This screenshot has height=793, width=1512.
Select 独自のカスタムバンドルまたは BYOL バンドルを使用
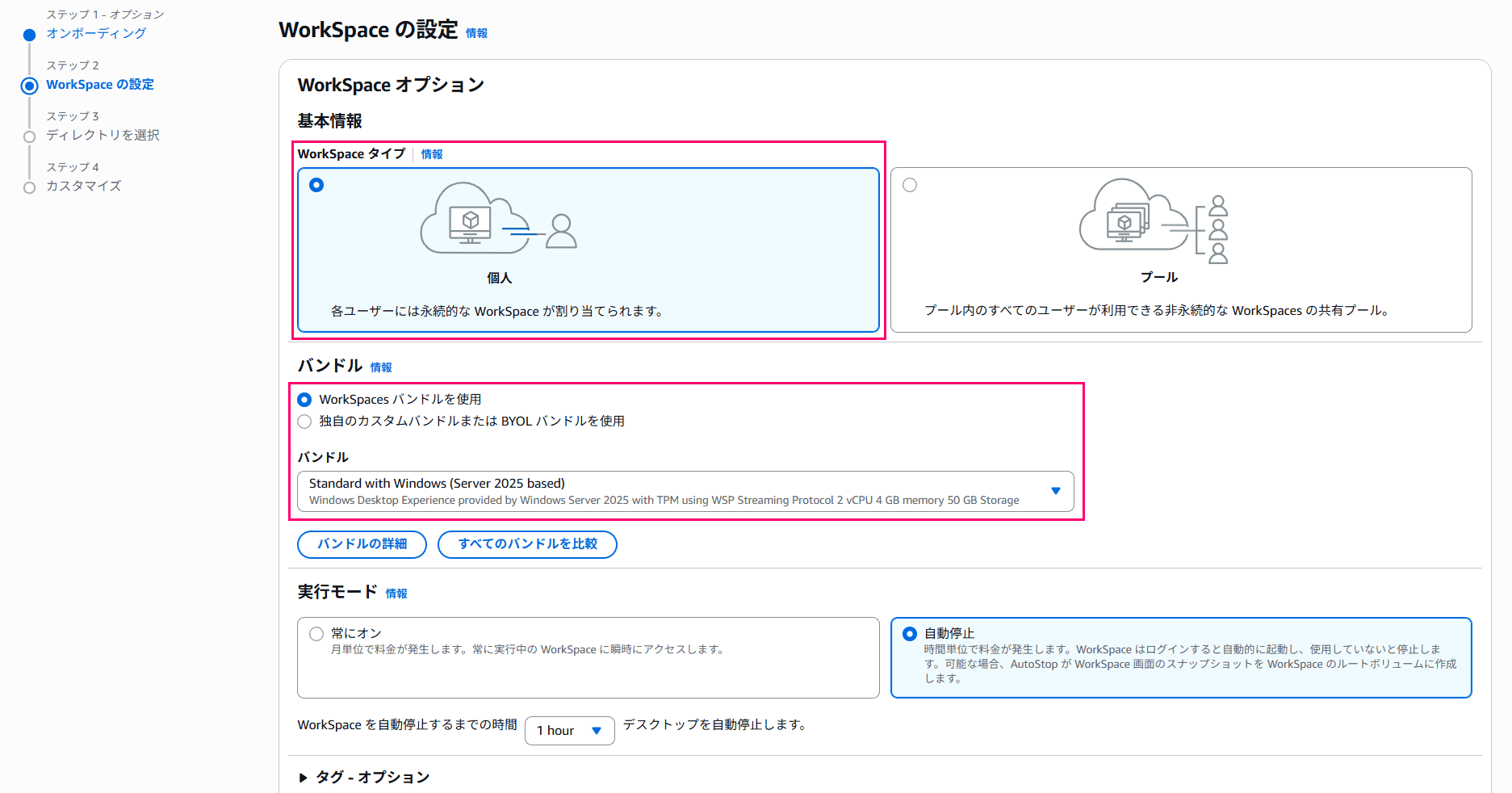pos(304,421)
